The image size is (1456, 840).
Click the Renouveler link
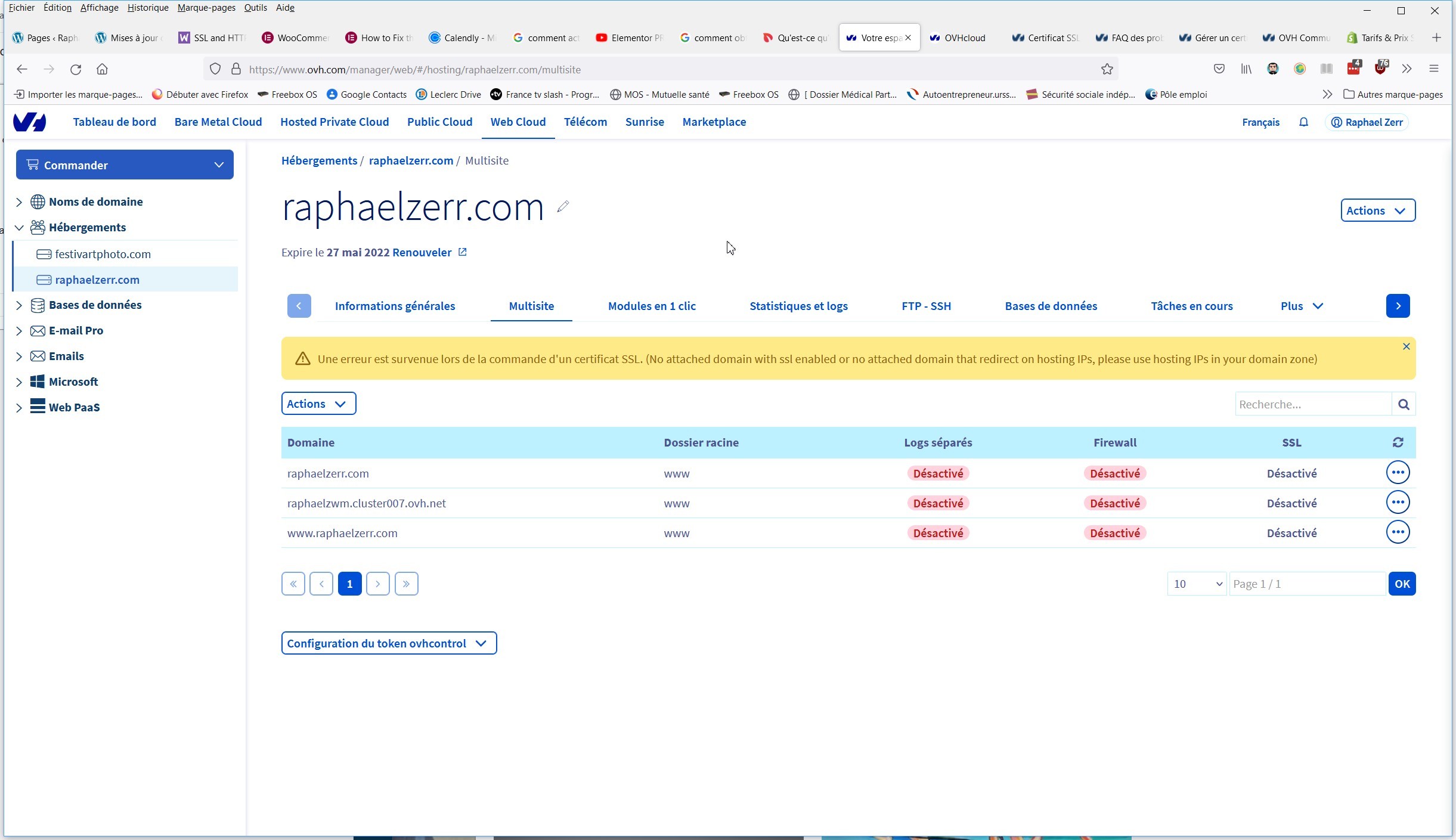click(x=422, y=252)
